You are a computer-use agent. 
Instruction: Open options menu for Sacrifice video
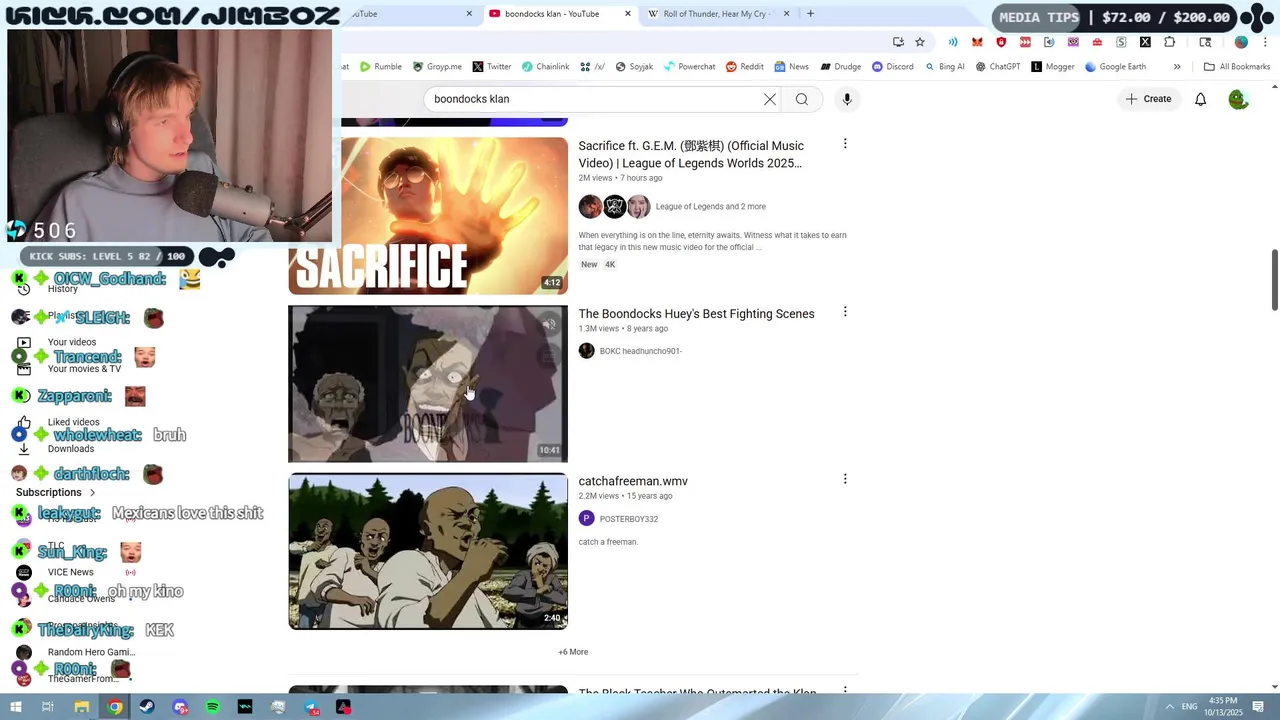pos(845,144)
